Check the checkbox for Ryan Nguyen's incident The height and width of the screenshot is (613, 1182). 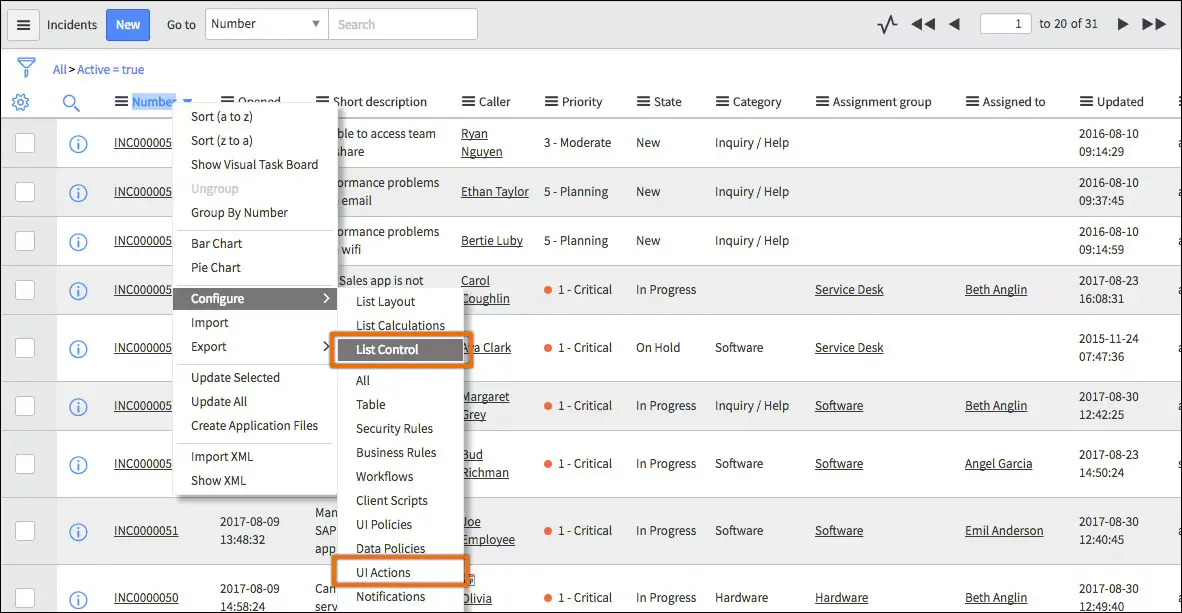(x=25, y=143)
